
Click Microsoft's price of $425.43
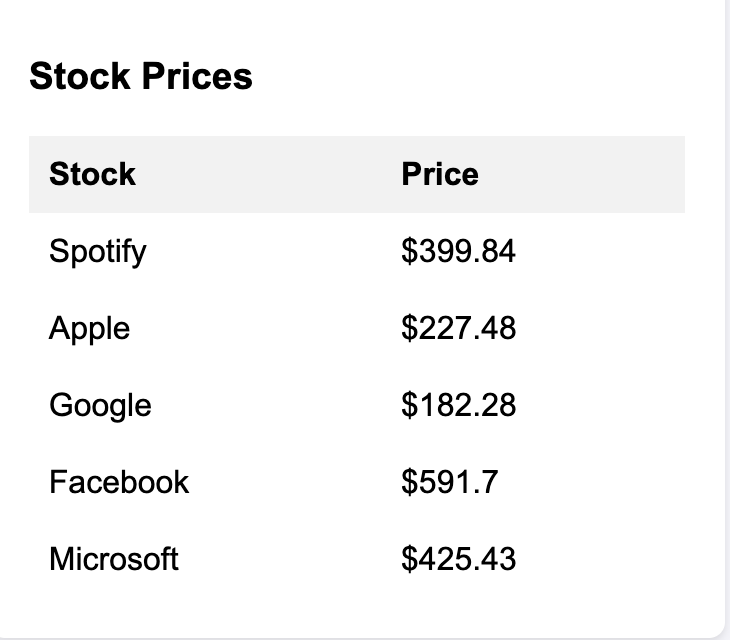pyautogui.click(x=458, y=558)
